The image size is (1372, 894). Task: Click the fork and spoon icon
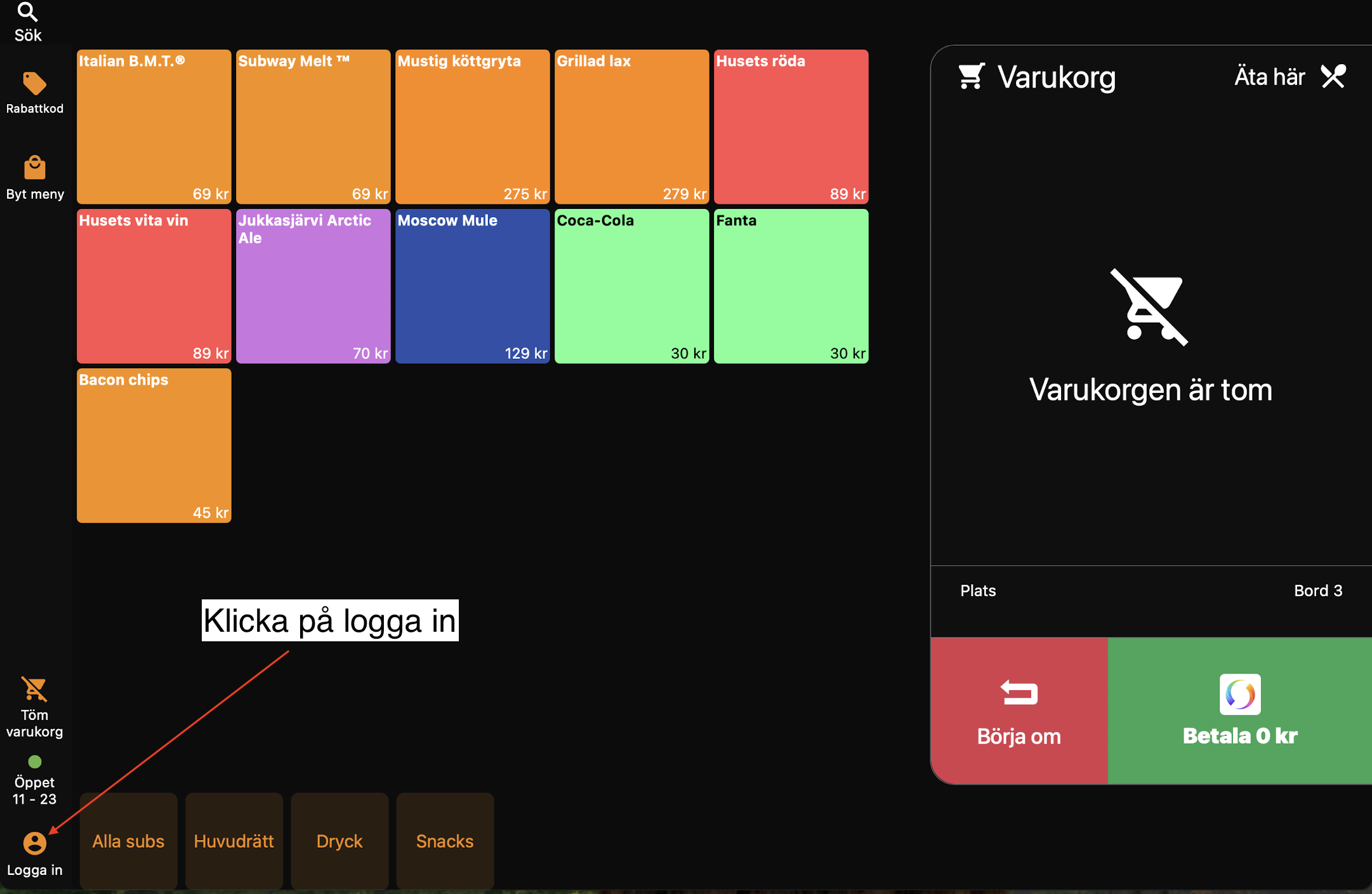coord(1333,76)
